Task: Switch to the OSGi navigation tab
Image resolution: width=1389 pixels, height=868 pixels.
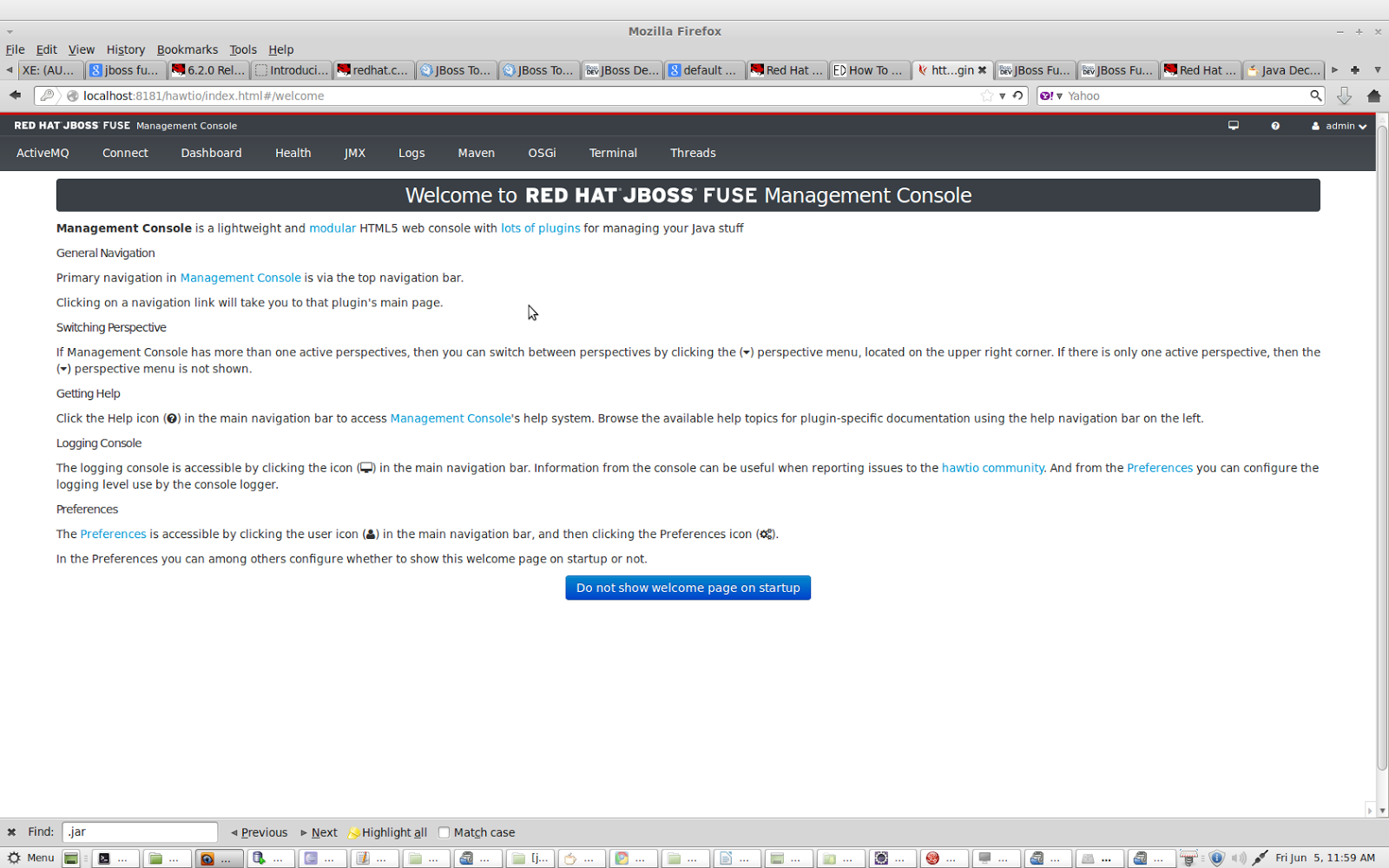Action: (x=542, y=153)
